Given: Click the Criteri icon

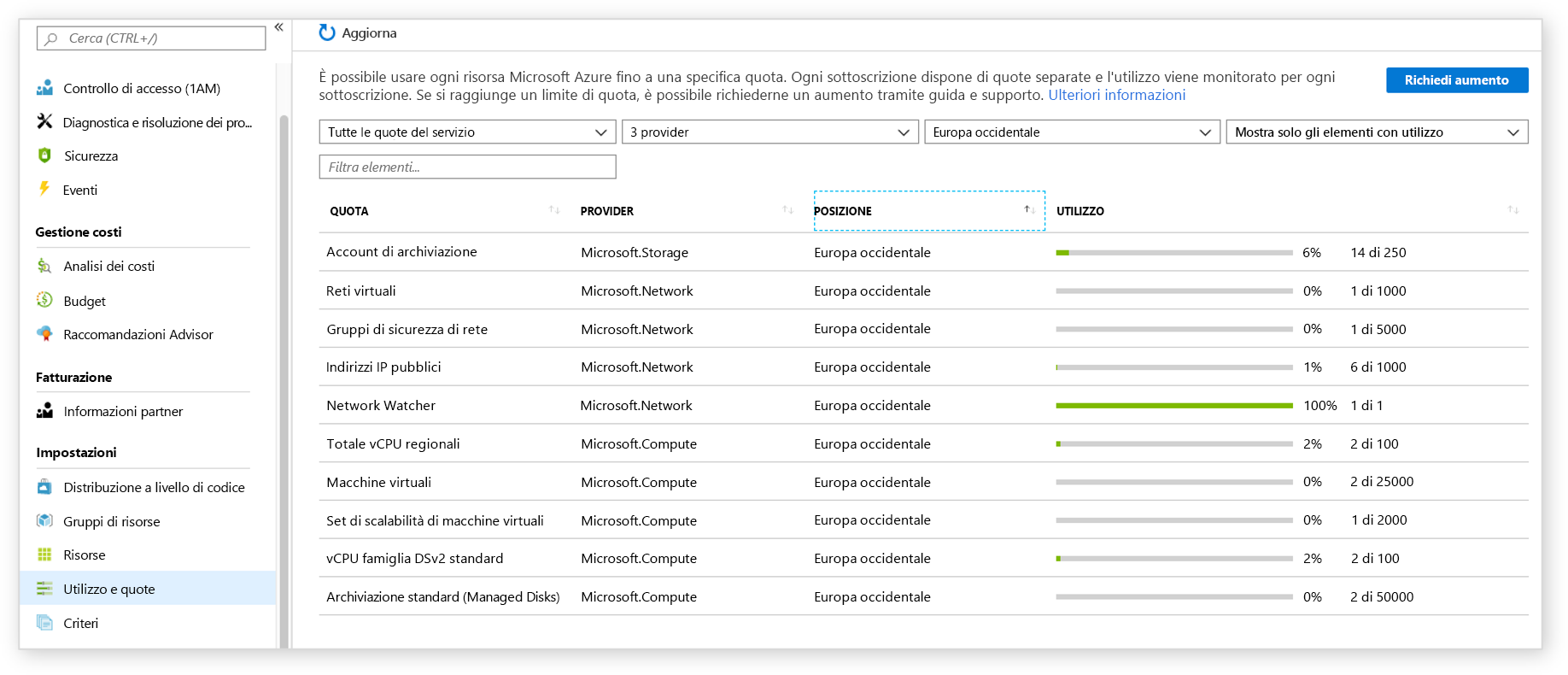Looking at the screenshot, I should click(x=44, y=622).
